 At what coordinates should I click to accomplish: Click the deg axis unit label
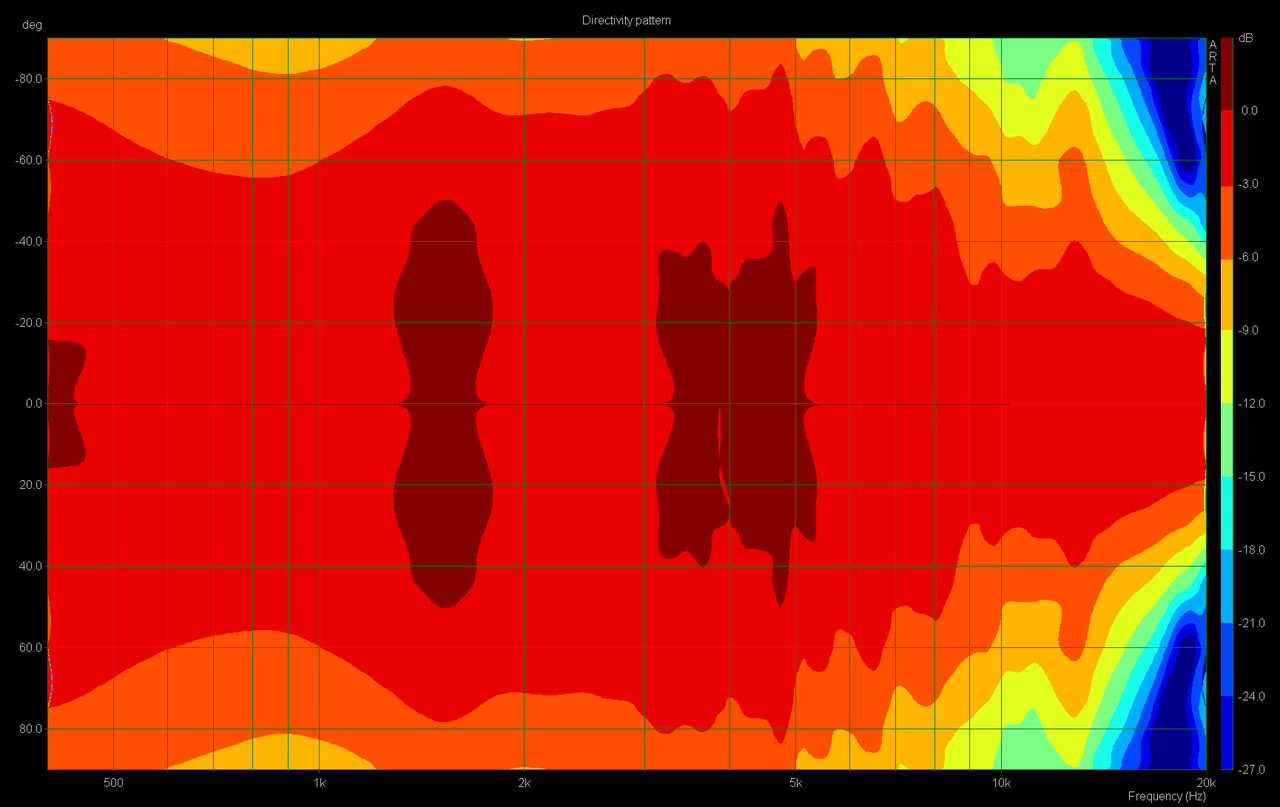click(31, 25)
